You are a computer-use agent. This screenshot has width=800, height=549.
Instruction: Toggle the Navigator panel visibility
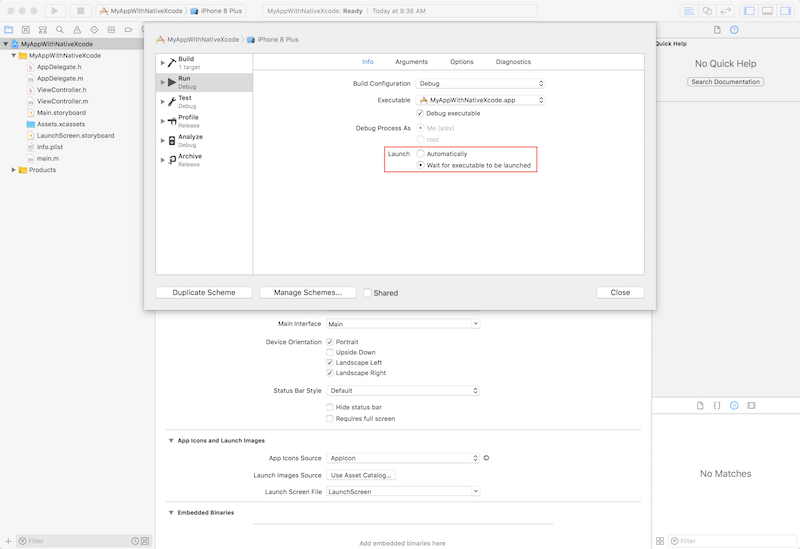point(749,11)
